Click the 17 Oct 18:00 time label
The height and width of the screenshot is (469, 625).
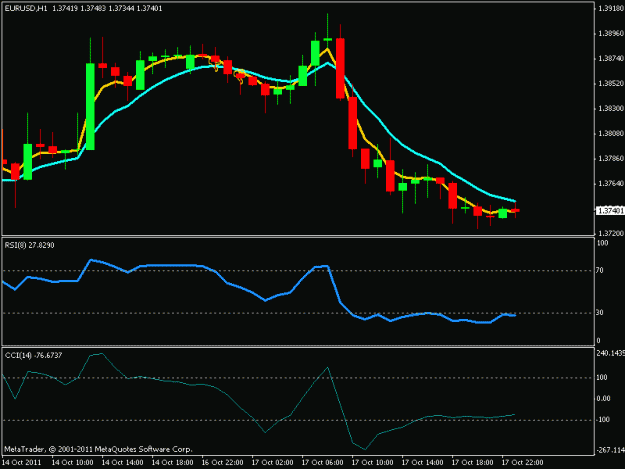(472, 463)
